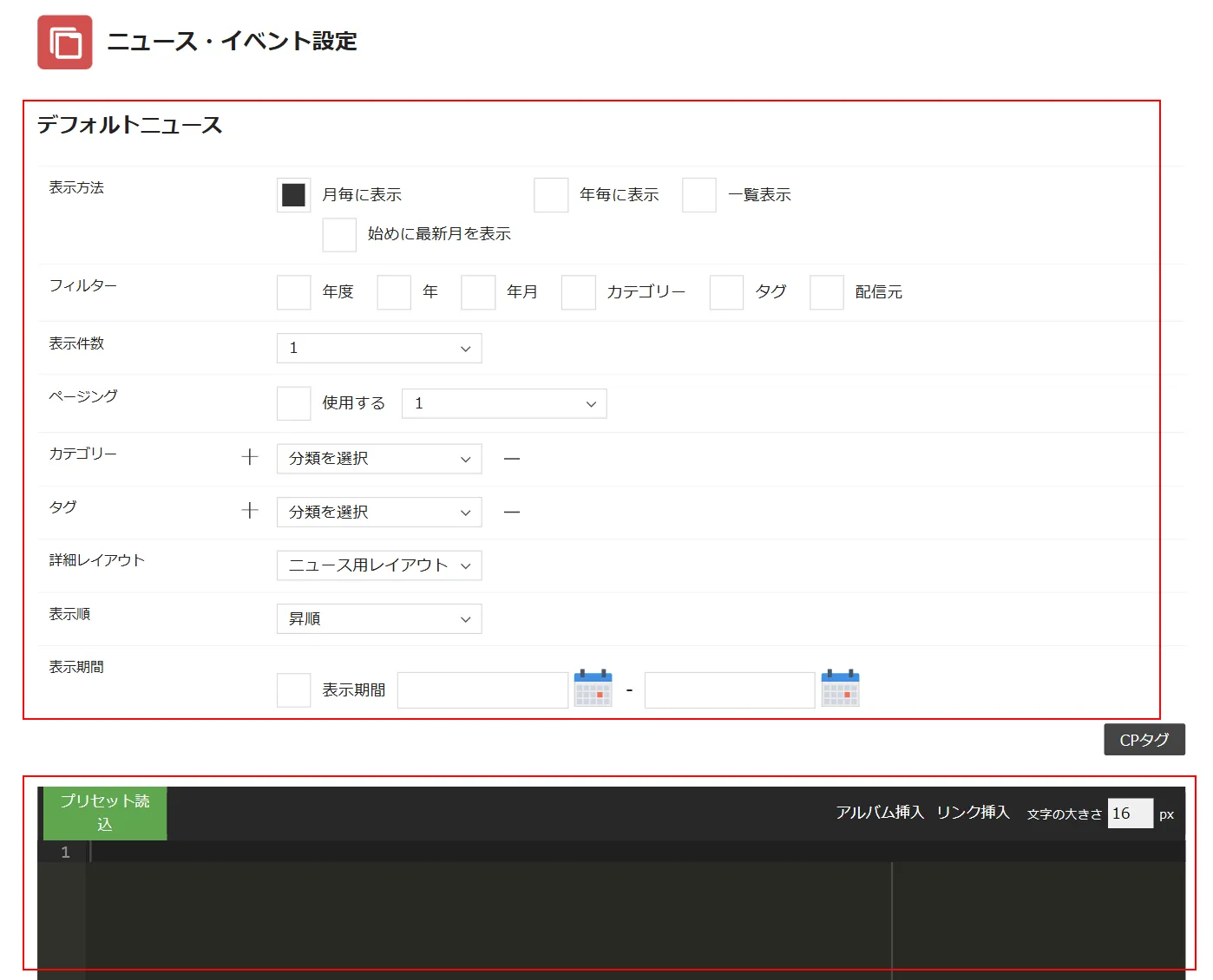This screenshot has height=980, width=1213.
Task: Open the end date calendar picker
Action: tap(841, 689)
